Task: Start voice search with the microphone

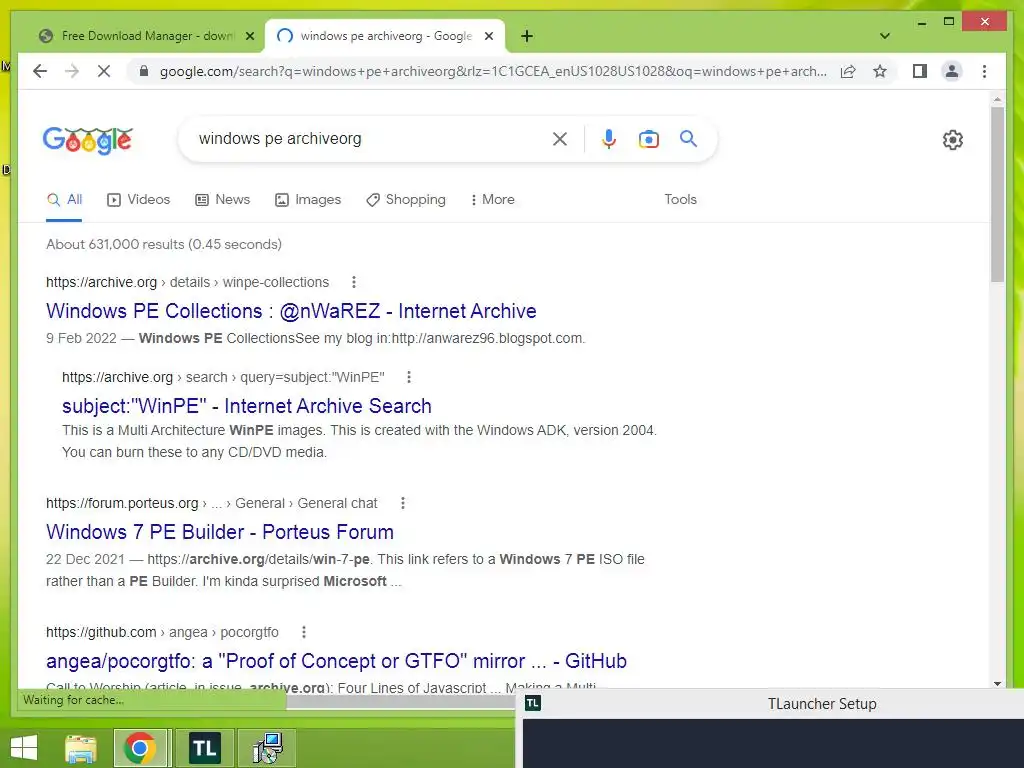Action: (x=609, y=139)
